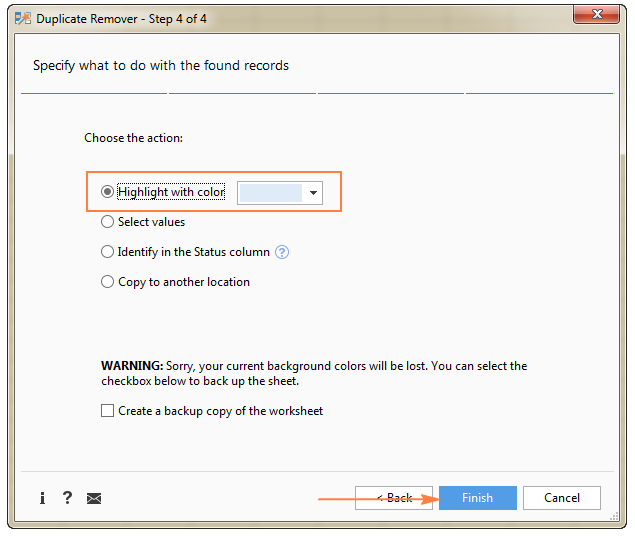The image size is (635, 537).
Task: Expand the highlight color dropdown arrow
Action: pos(313,193)
